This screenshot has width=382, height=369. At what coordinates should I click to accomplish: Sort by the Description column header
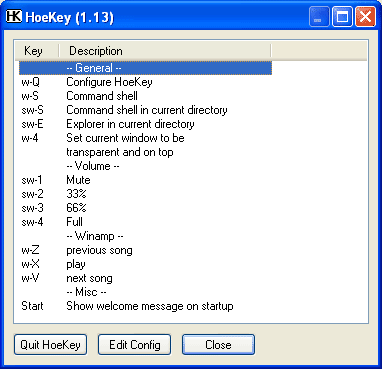pos(165,51)
